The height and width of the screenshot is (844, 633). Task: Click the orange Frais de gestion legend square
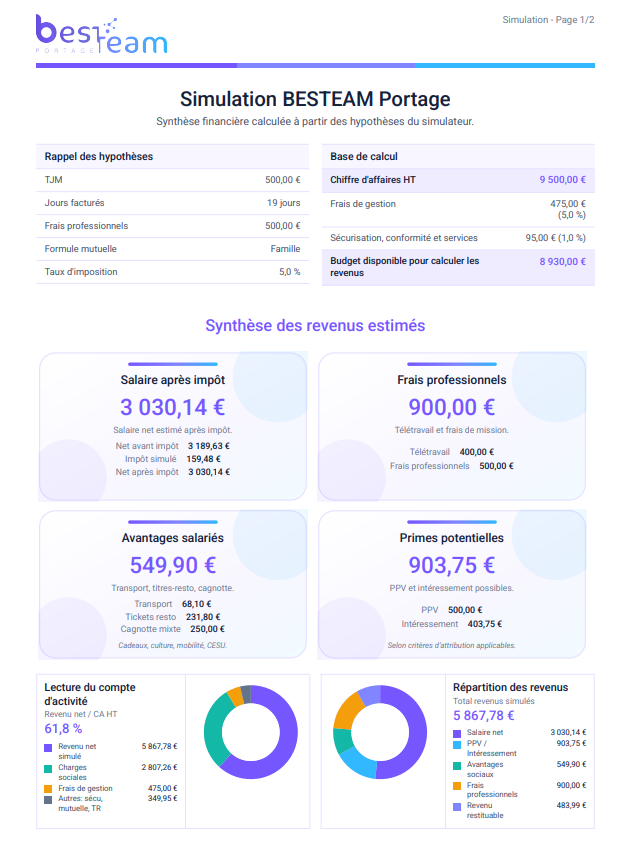click(x=48, y=789)
